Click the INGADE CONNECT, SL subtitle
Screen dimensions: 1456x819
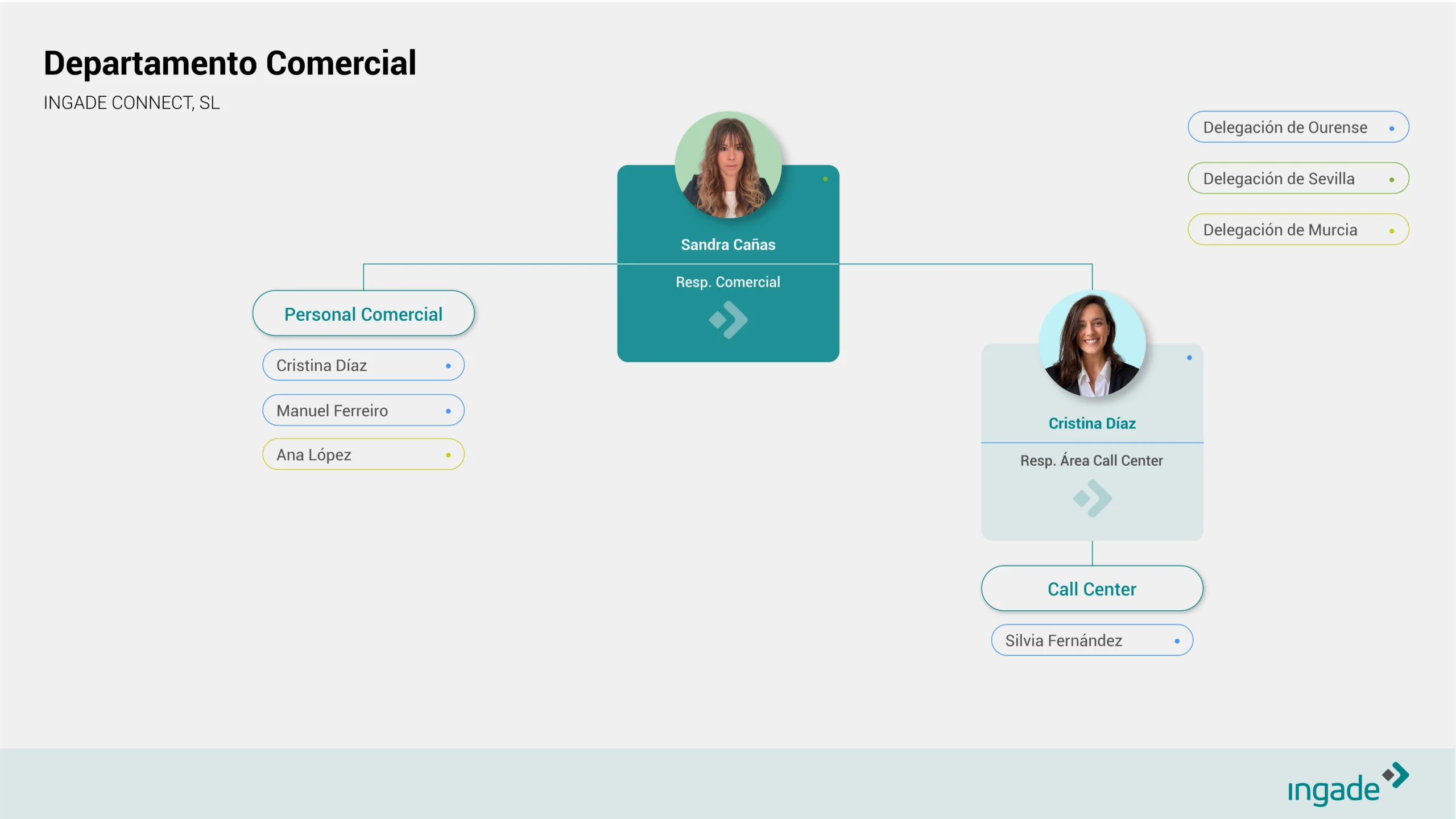coord(131,102)
